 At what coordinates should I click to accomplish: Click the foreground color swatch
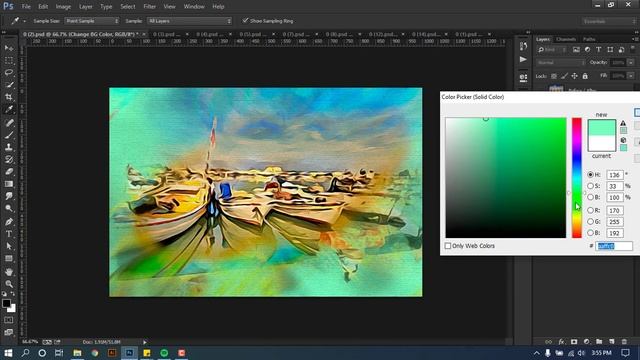pos(6,303)
